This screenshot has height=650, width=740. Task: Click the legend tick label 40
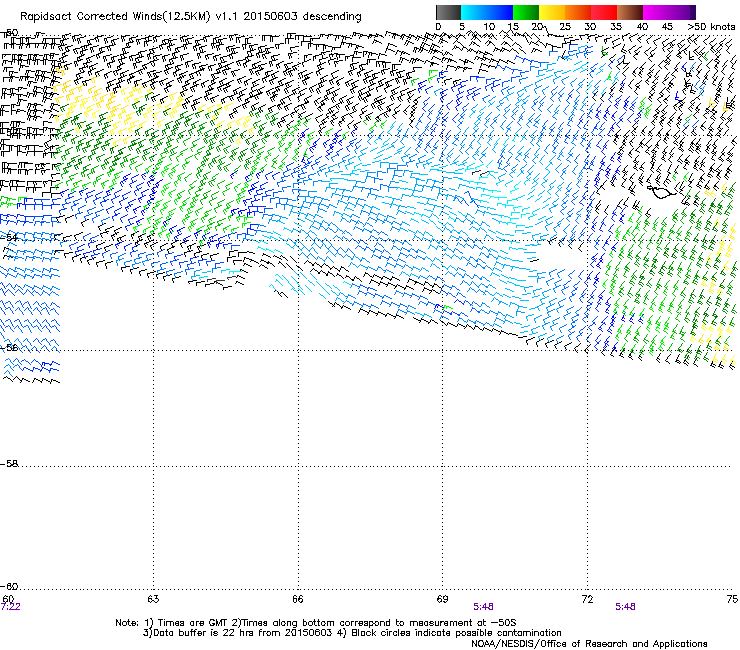(643, 27)
